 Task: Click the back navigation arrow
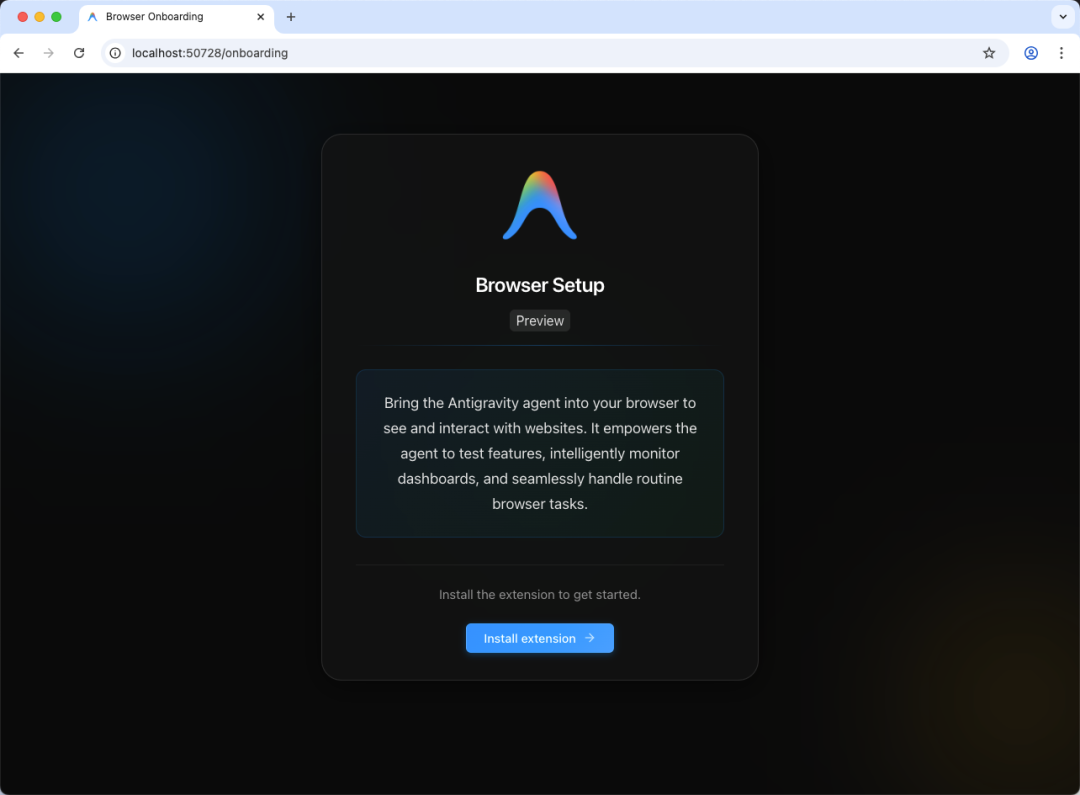[x=18, y=53]
